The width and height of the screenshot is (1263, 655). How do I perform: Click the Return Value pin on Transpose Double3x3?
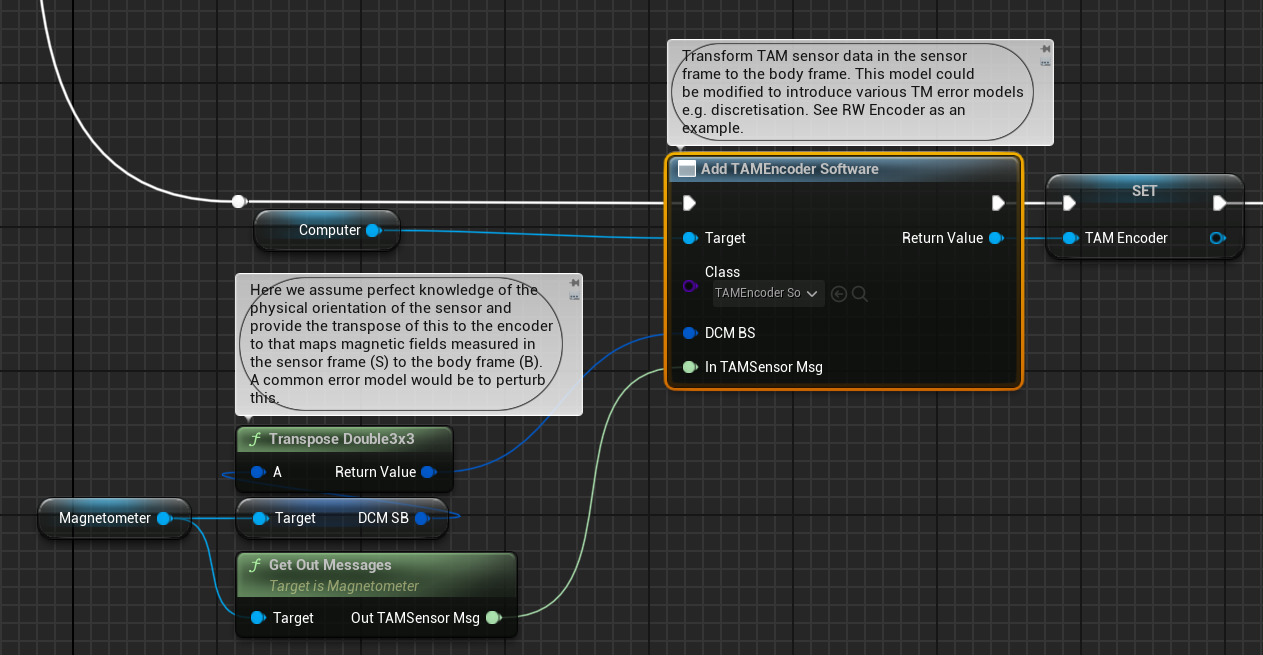coord(428,472)
